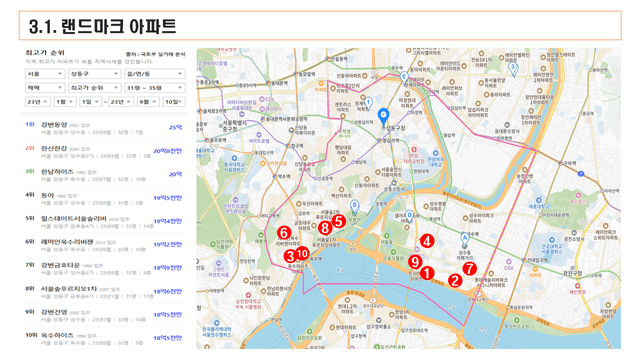Open the 최고가 순위 sort dropdown
Image resolution: width=640 pixels, height=360 pixels.
(x=94, y=88)
